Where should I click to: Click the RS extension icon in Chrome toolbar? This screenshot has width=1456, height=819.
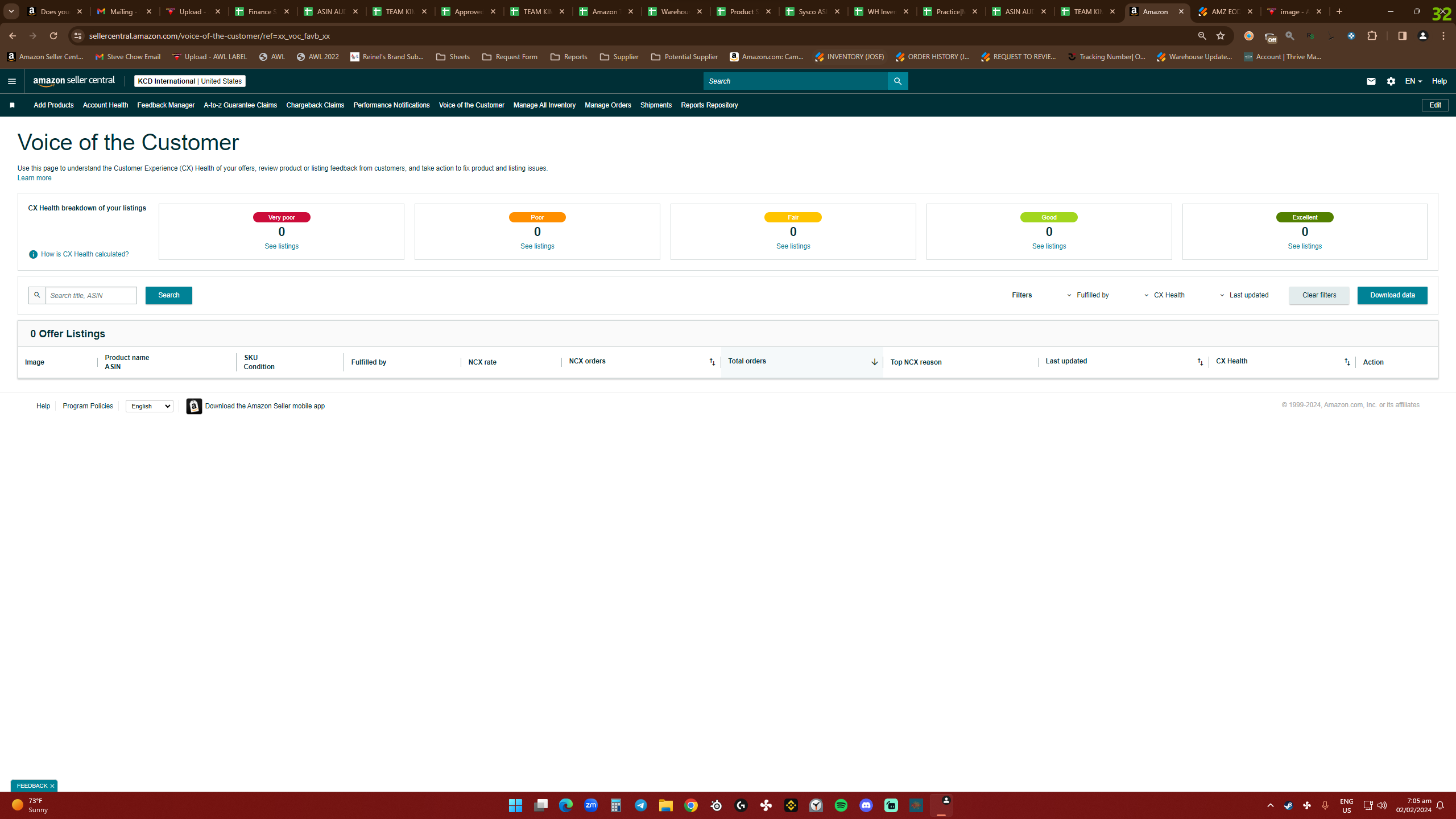click(x=1310, y=36)
